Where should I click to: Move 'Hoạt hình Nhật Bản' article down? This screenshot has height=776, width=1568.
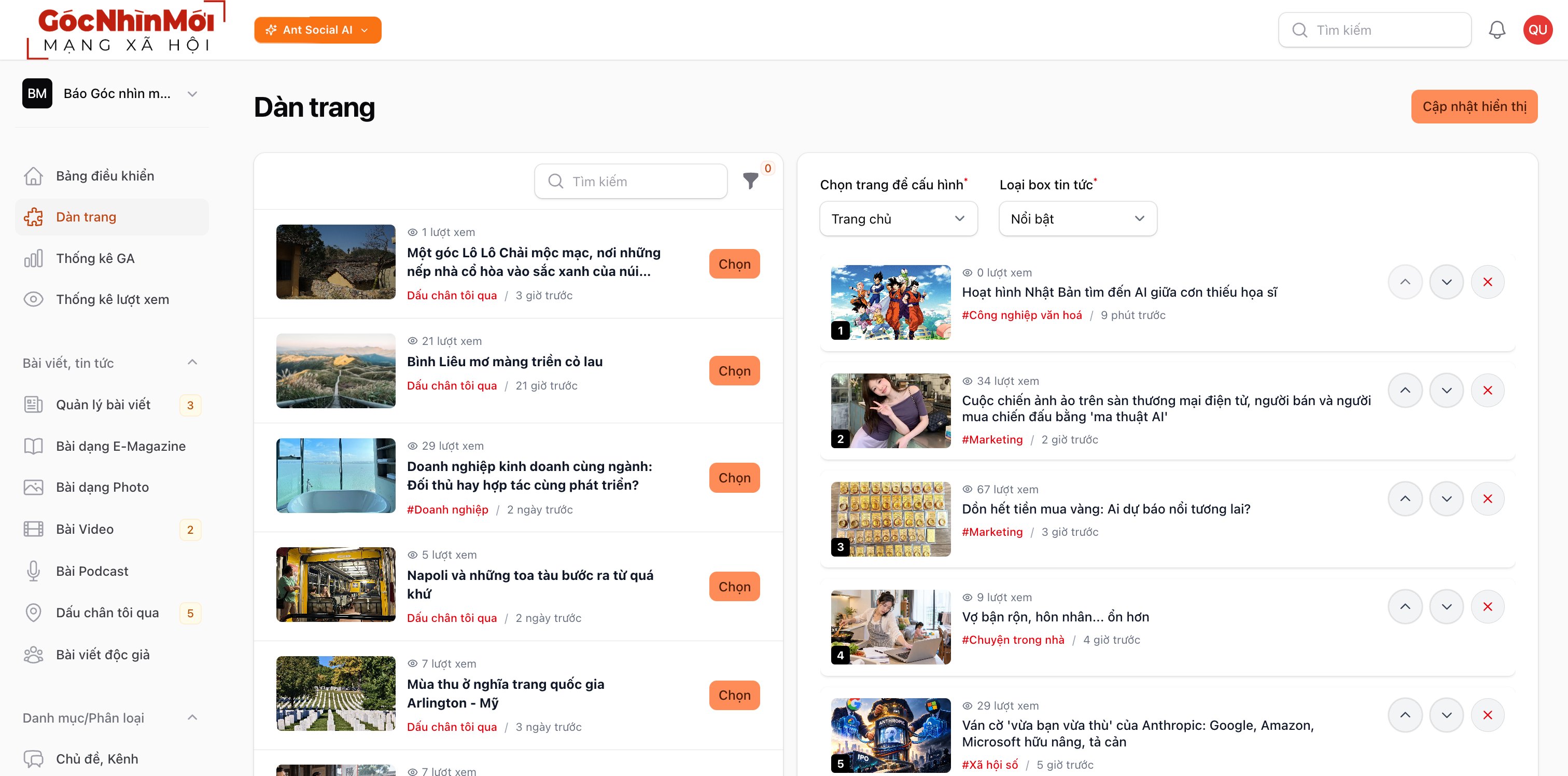click(1446, 282)
